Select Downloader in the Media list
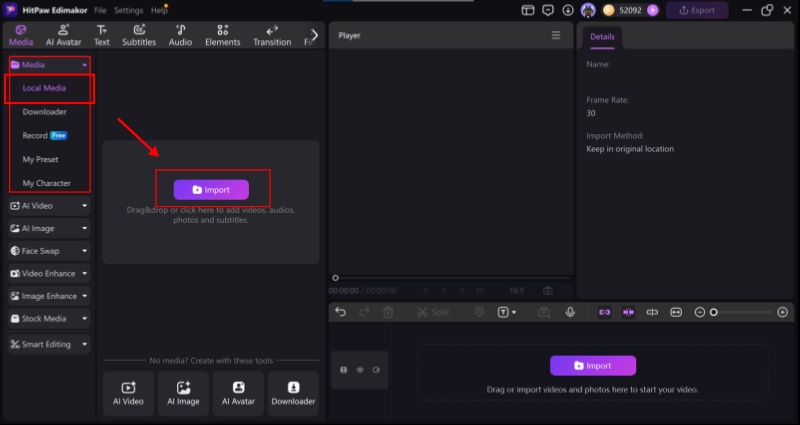800x425 pixels. point(44,112)
